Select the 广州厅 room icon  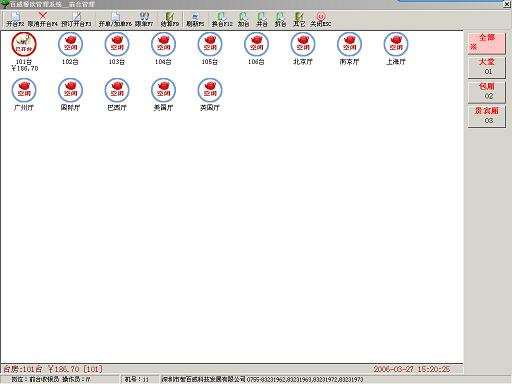coord(24,90)
